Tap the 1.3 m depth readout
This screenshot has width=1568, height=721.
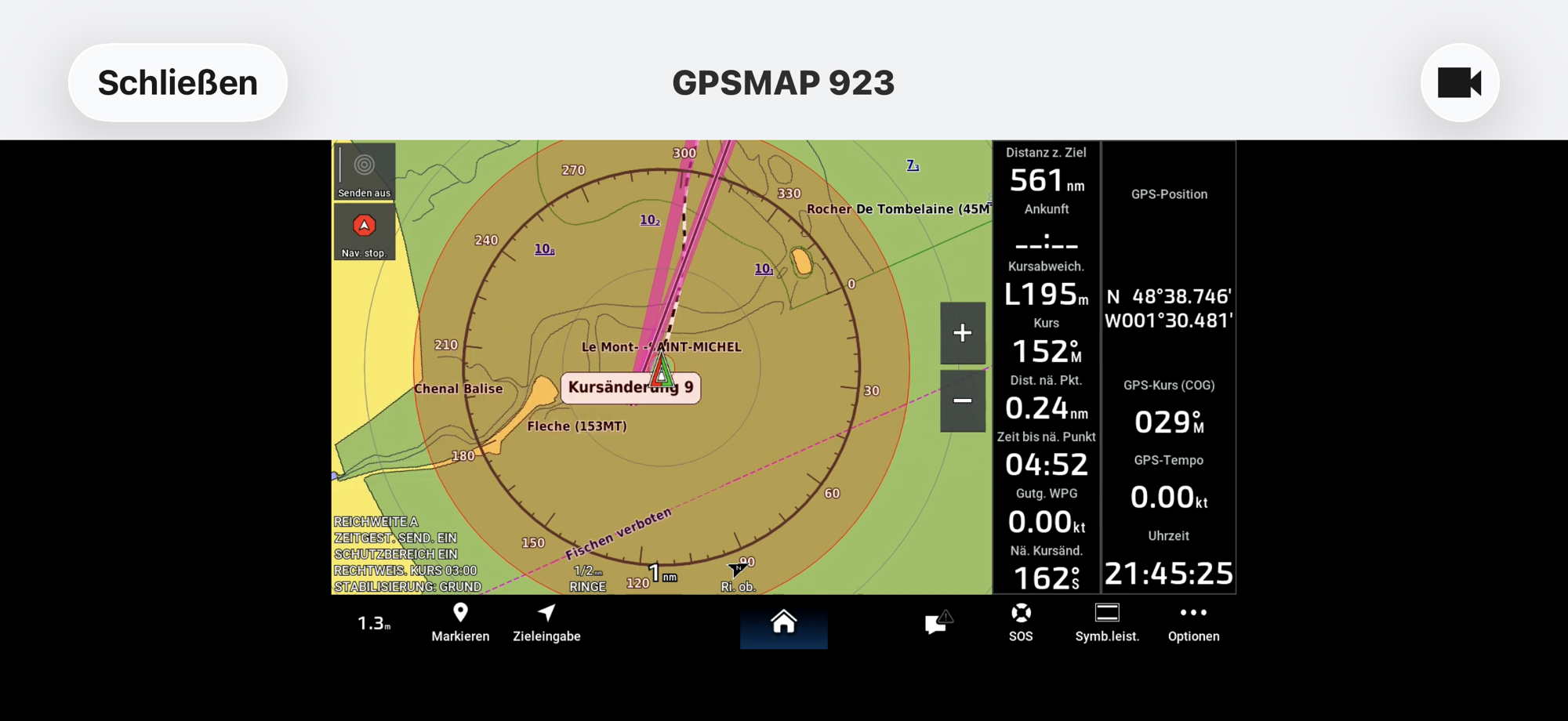[x=374, y=623]
